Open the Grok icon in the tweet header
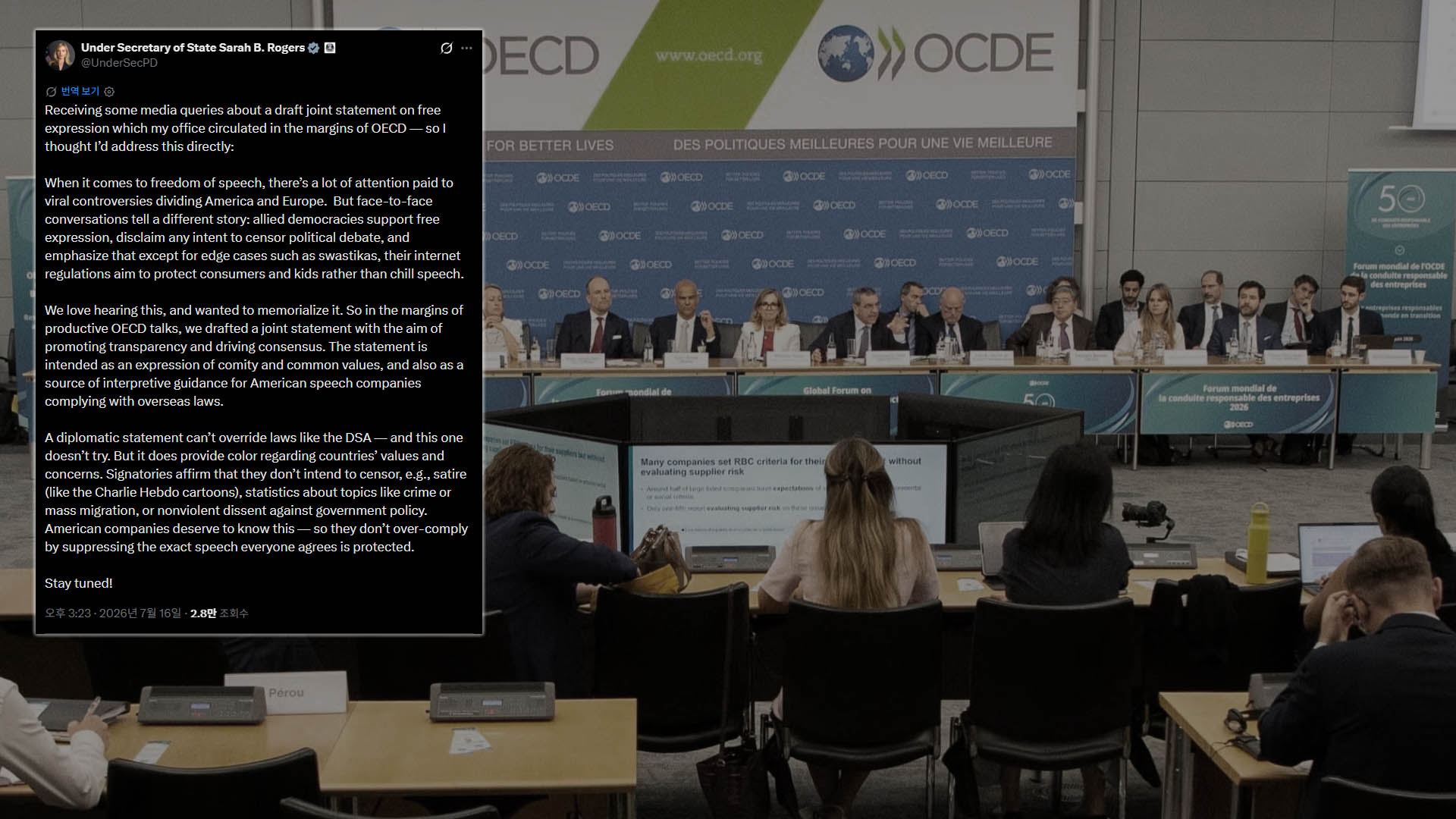 [447, 48]
